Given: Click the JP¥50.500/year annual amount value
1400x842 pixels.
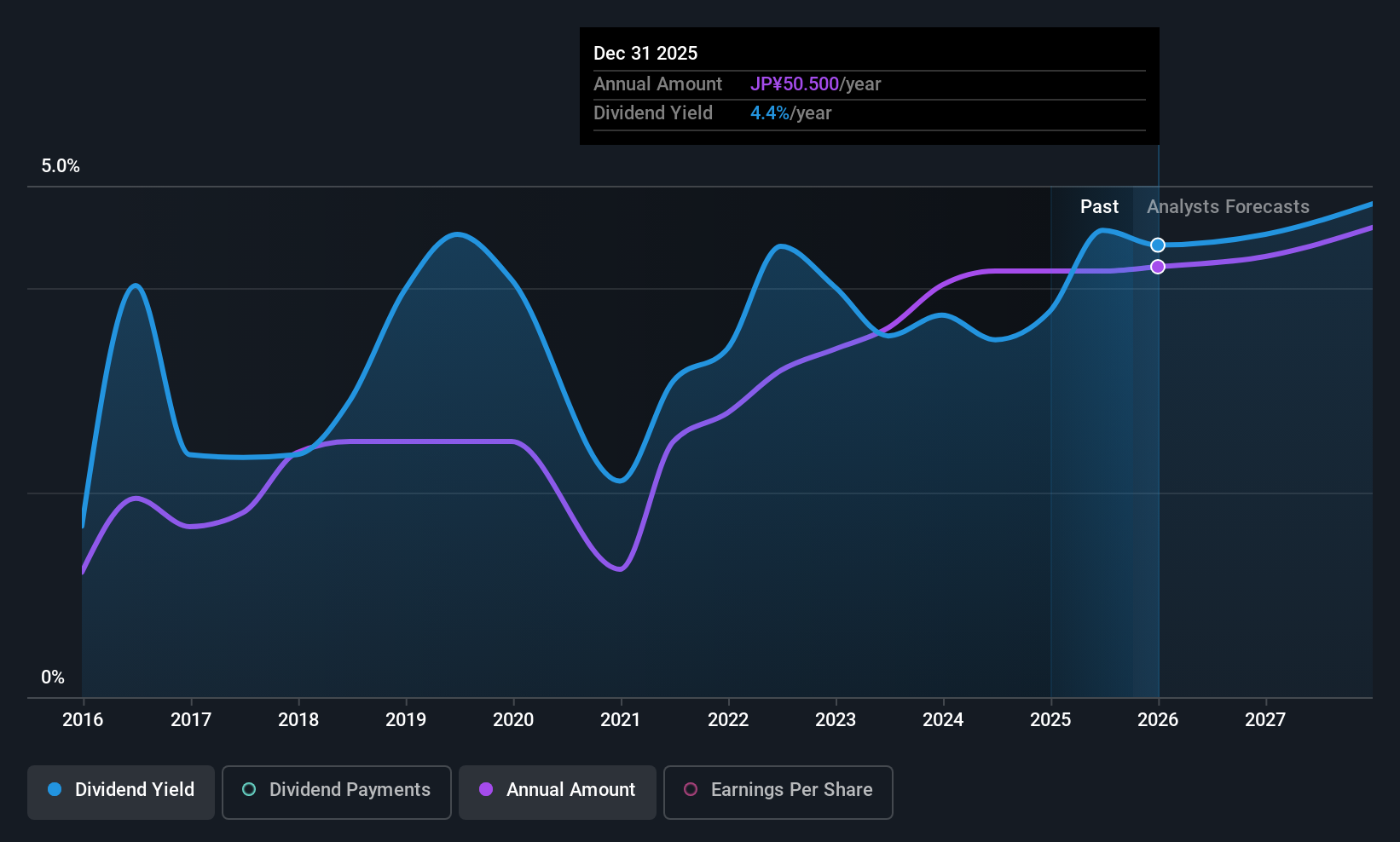Looking at the screenshot, I should click(x=815, y=84).
